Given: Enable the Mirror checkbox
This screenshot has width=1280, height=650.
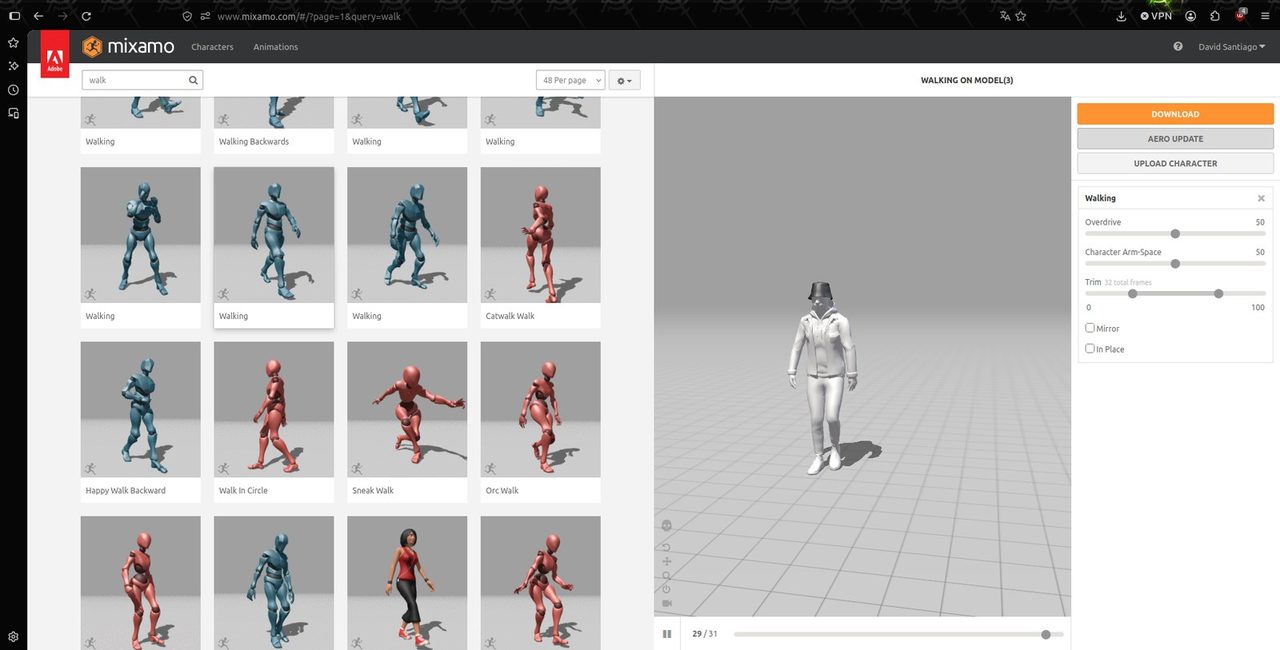Looking at the screenshot, I should (1090, 328).
